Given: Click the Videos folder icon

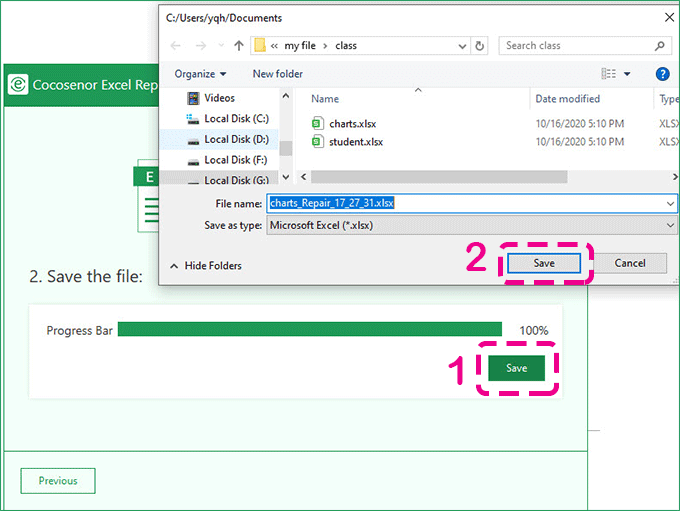Looking at the screenshot, I should (x=193, y=98).
